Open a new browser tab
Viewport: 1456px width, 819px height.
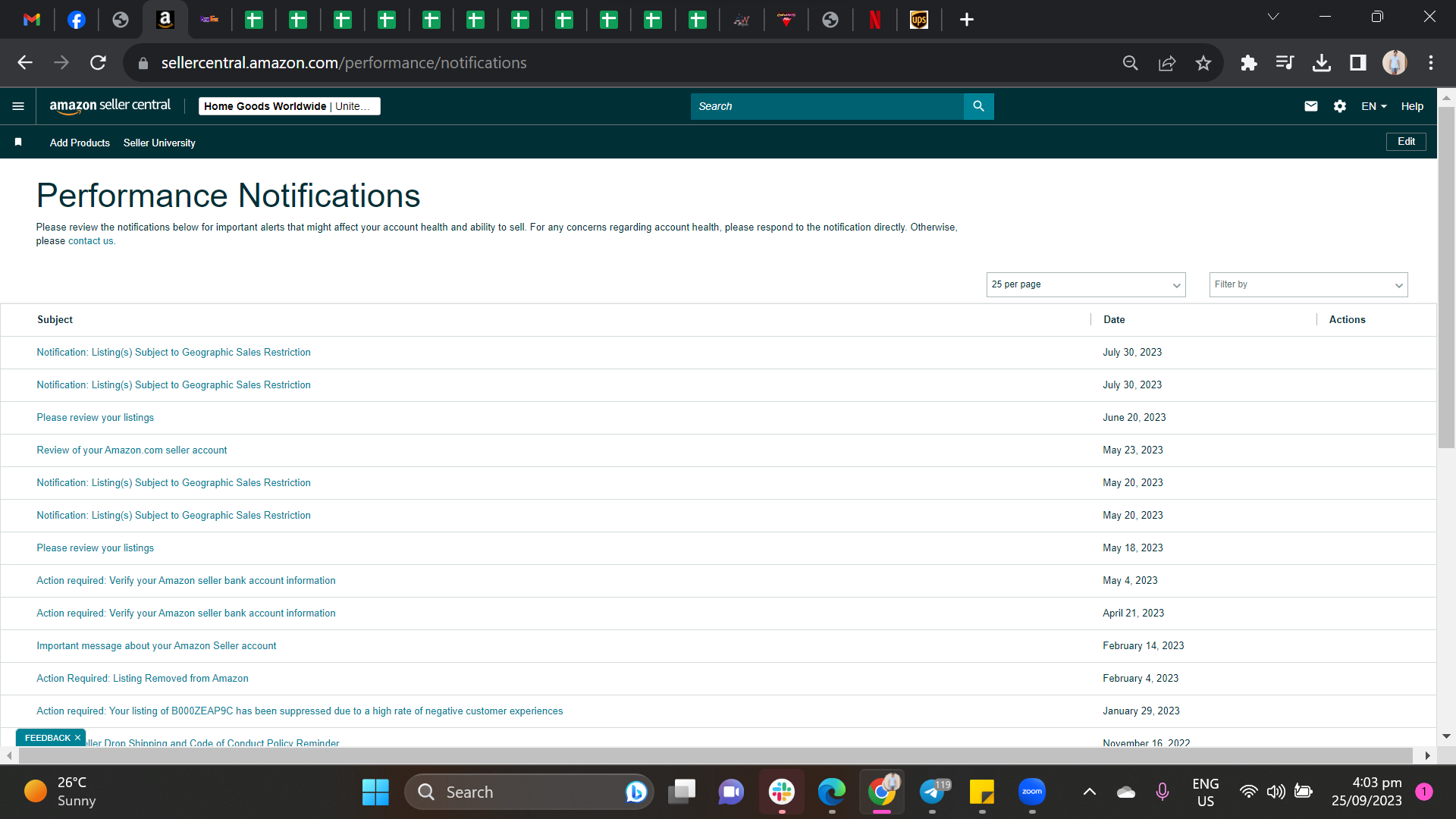click(966, 20)
